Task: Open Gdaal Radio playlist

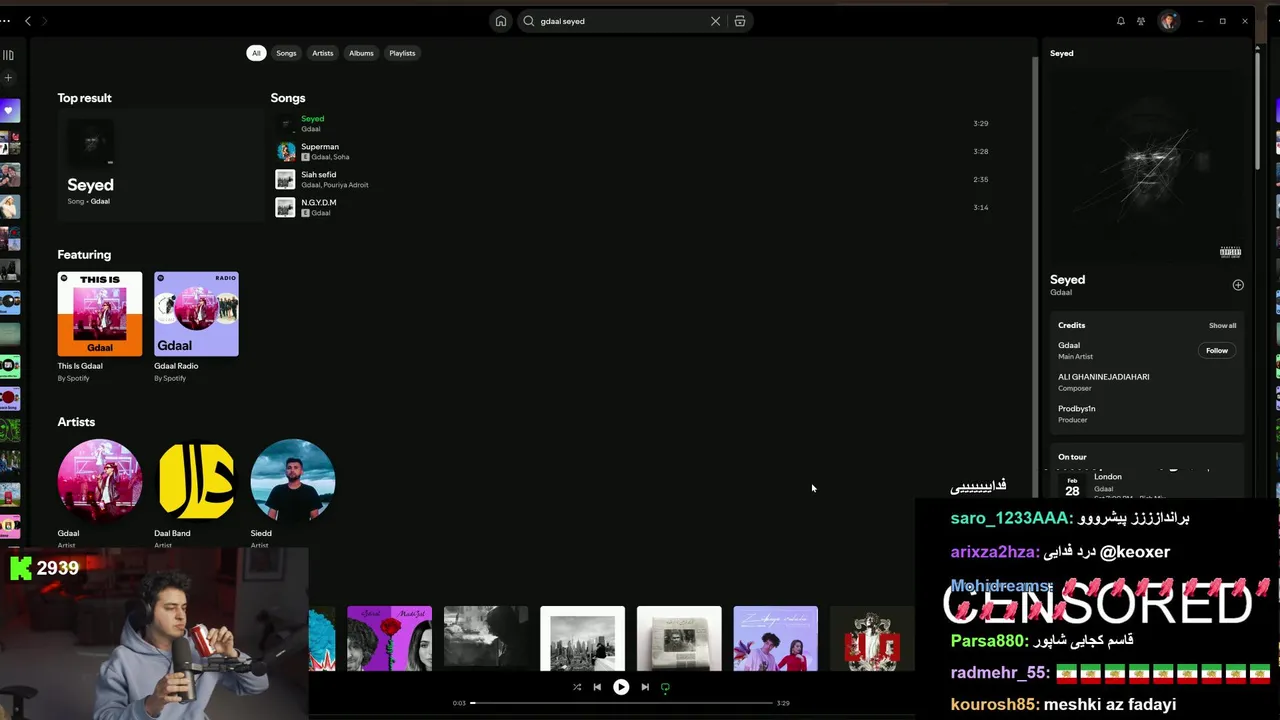Action: click(196, 326)
